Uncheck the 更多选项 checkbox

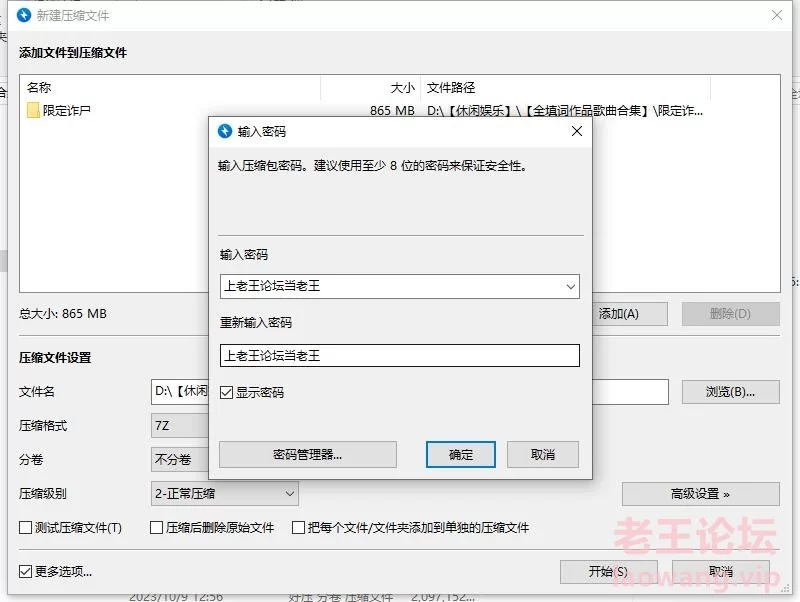(x=26, y=572)
